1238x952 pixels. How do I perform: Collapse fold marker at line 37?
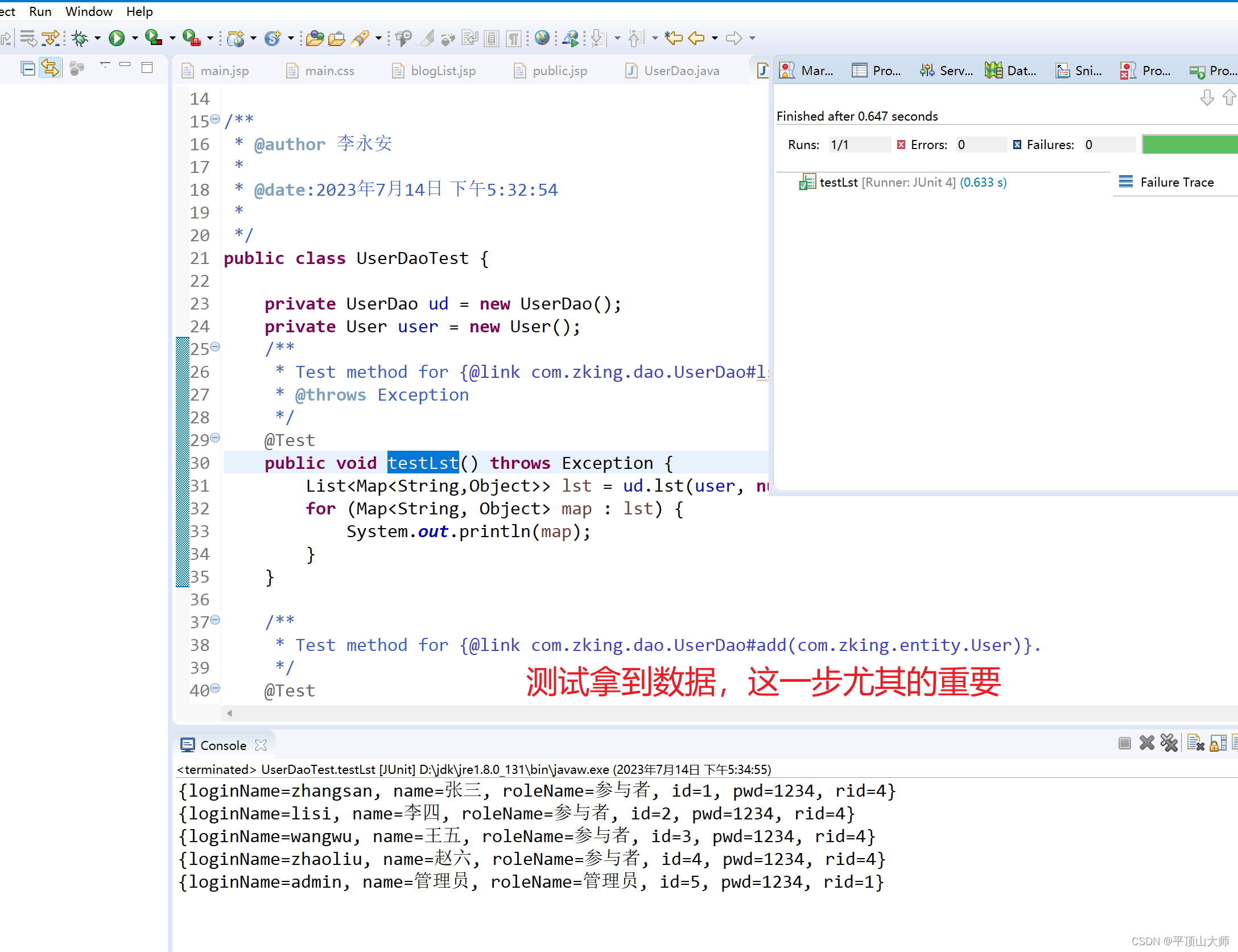(x=215, y=620)
